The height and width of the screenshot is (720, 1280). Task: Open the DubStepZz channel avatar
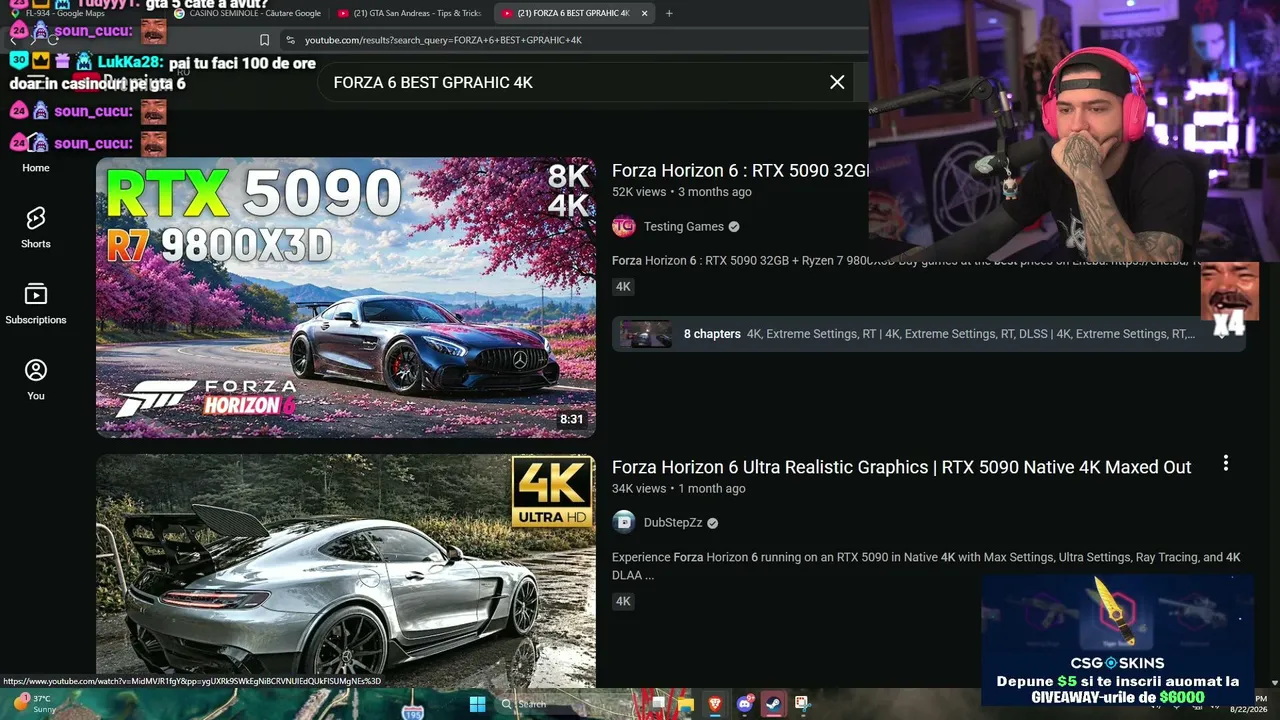pos(624,522)
